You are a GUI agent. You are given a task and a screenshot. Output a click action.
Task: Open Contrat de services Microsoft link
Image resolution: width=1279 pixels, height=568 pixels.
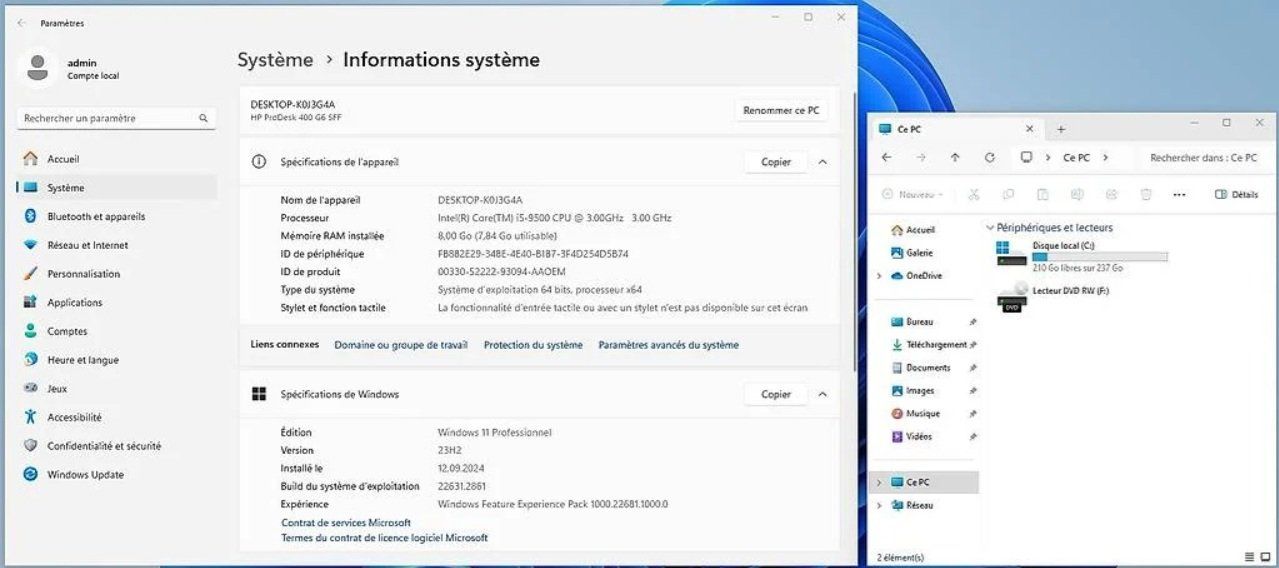pyautogui.click(x=346, y=523)
